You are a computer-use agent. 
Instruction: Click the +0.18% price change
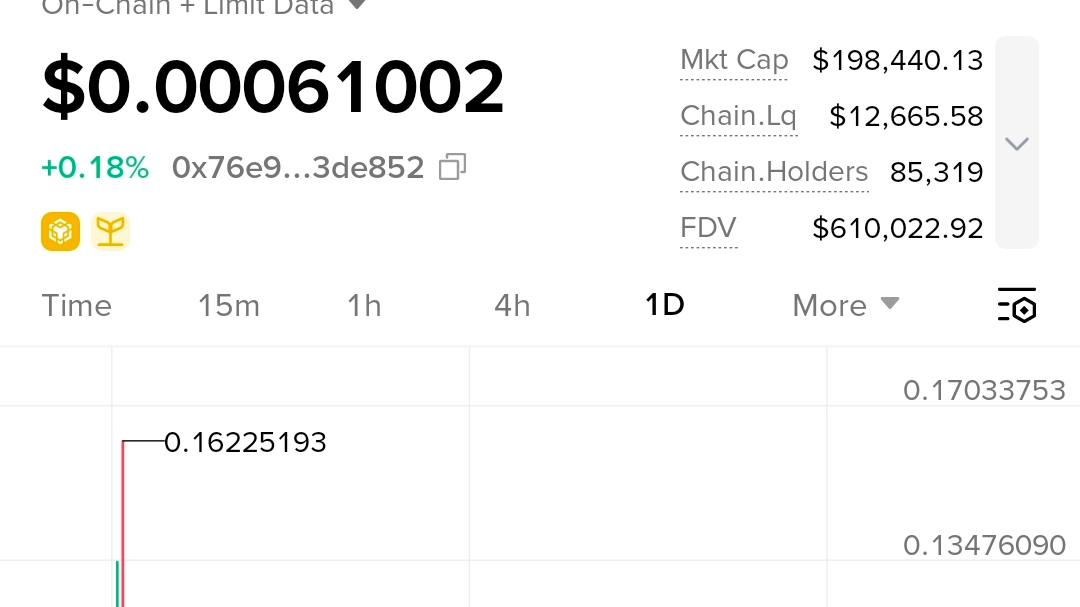pos(95,167)
